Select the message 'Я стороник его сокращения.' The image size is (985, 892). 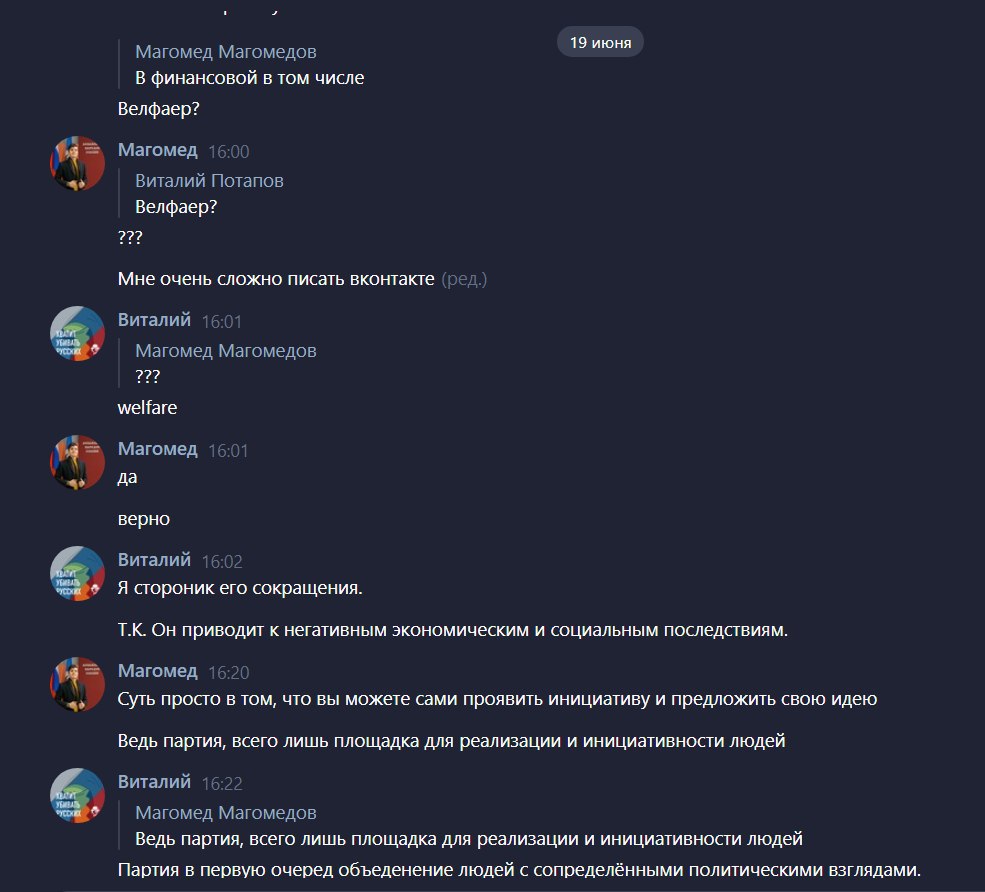(240, 588)
